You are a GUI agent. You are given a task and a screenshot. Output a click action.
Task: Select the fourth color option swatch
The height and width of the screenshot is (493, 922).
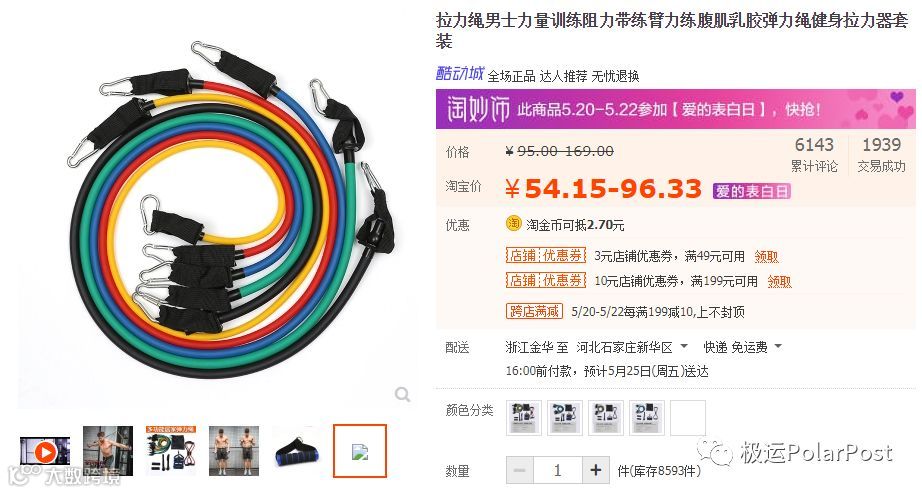pyautogui.click(x=647, y=418)
